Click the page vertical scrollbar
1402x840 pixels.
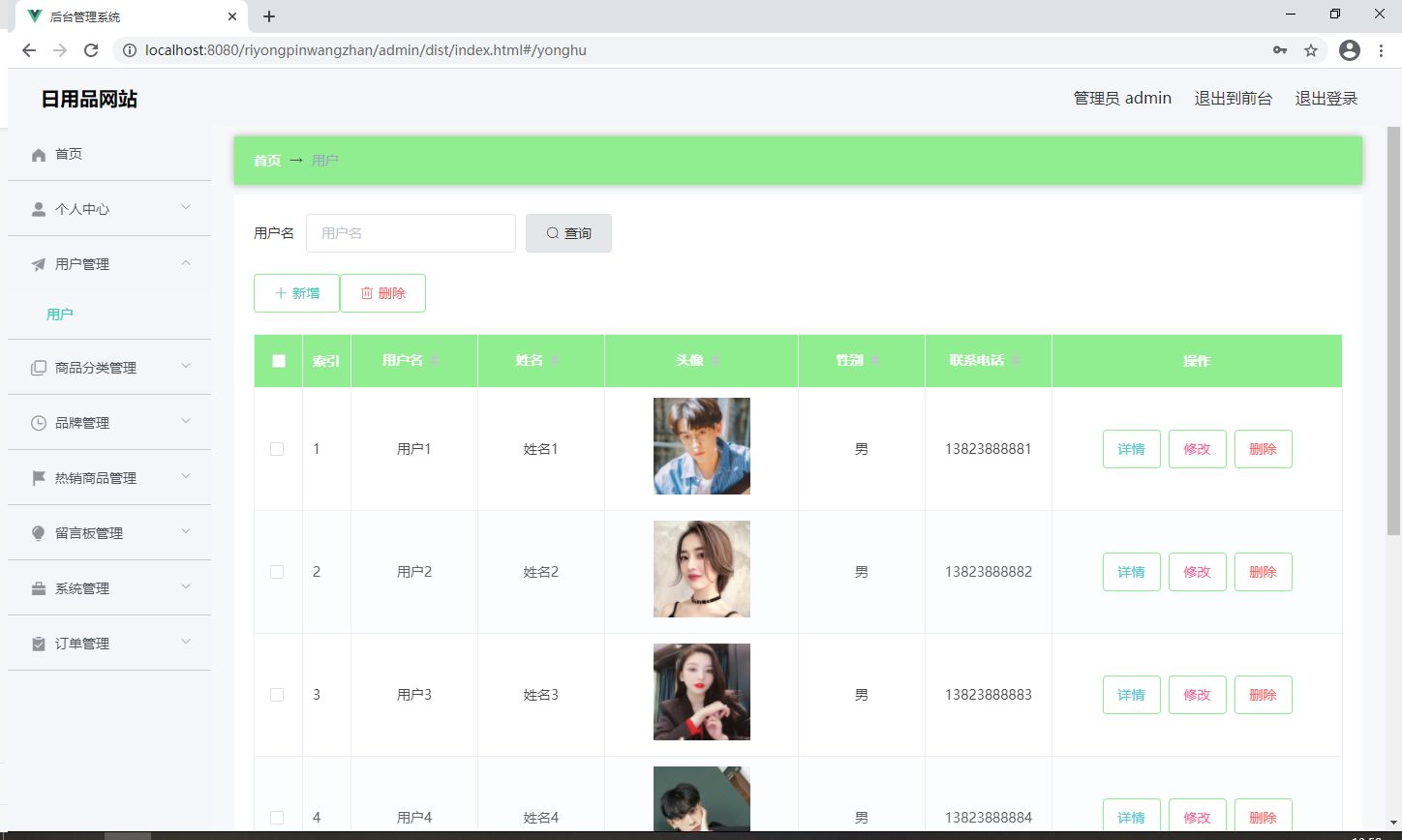pos(1394,330)
